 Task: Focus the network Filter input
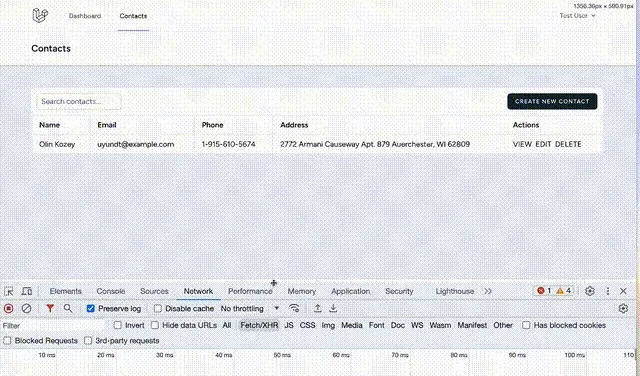pyautogui.click(x=53, y=325)
